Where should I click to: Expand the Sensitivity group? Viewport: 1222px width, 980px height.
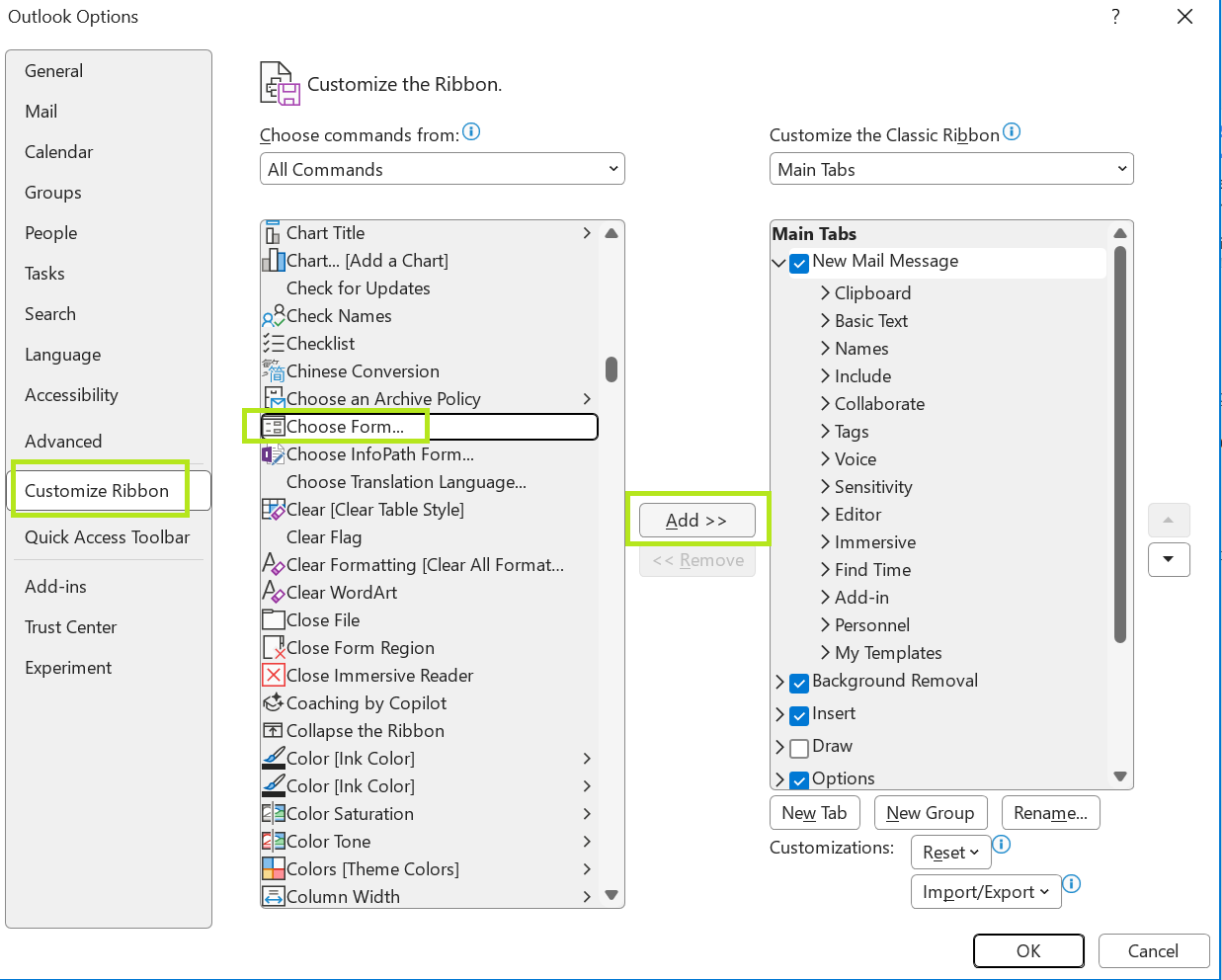825,487
